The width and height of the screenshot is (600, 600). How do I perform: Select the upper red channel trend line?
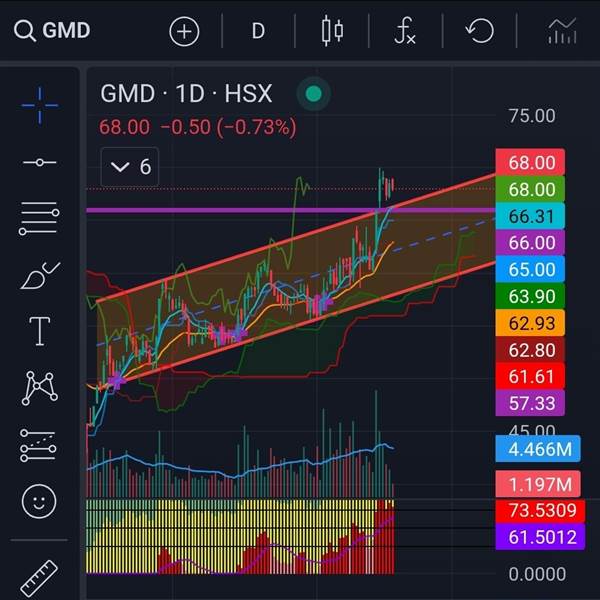pos(295,238)
